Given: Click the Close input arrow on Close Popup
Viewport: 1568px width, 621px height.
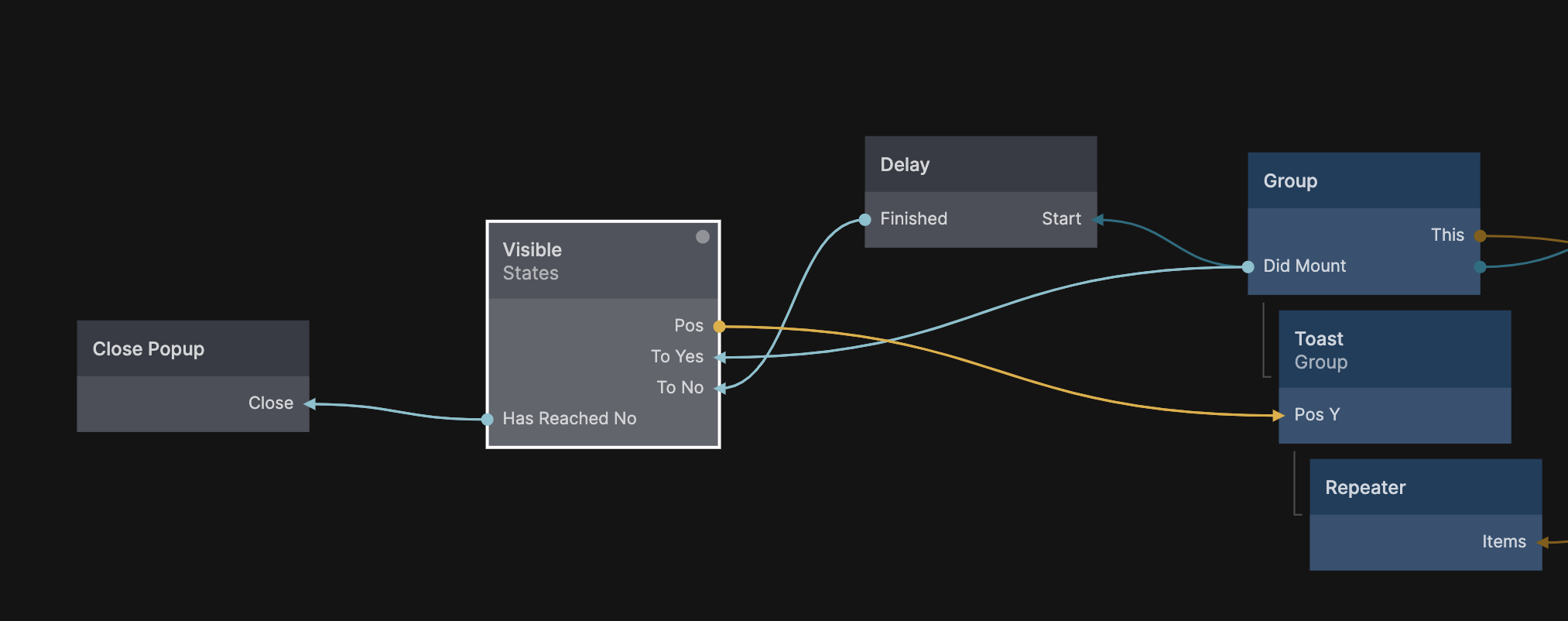Looking at the screenshot, I should (x=310, y=404).
